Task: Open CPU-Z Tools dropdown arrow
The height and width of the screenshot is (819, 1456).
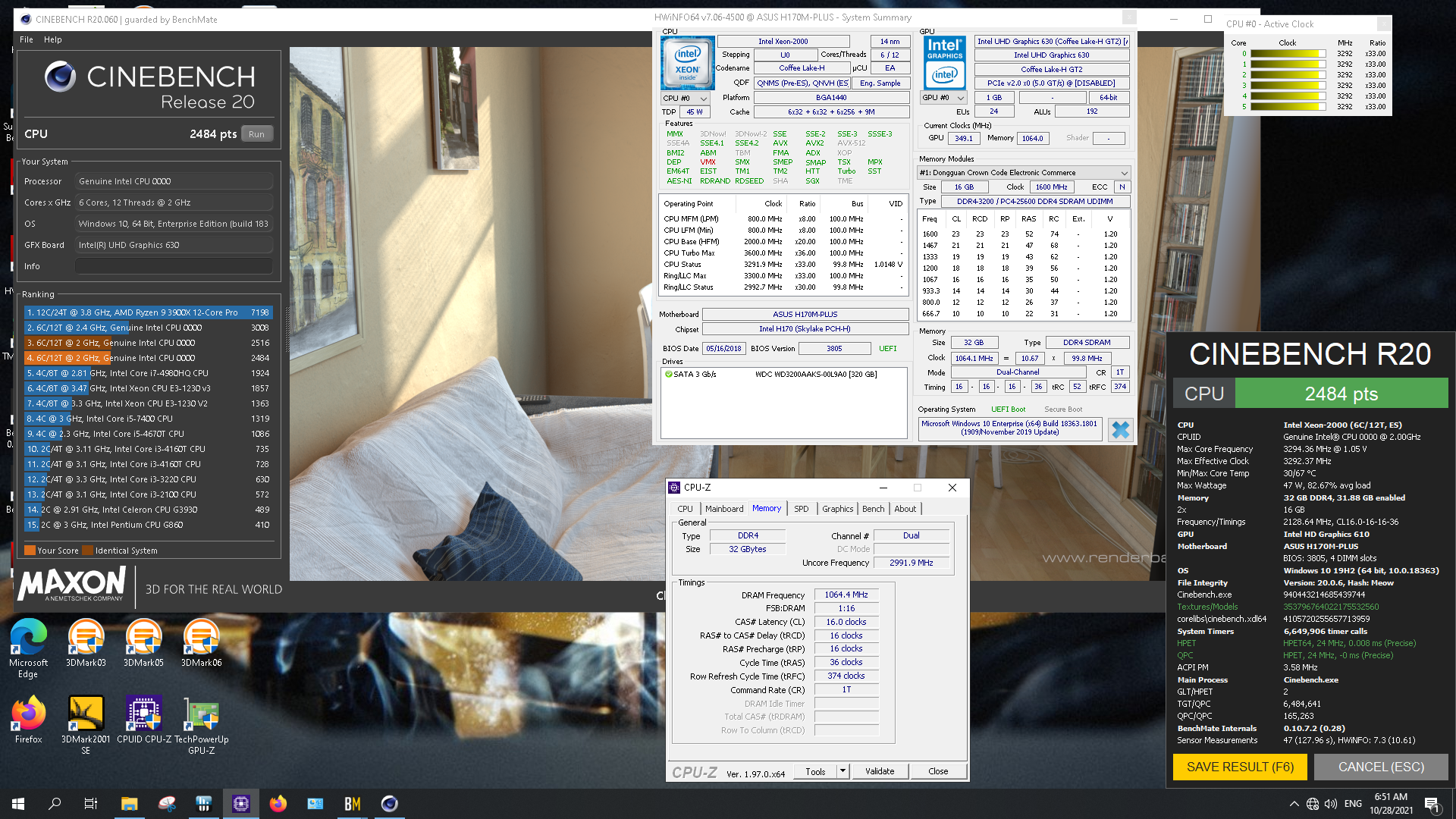Action: pos(843,771)
